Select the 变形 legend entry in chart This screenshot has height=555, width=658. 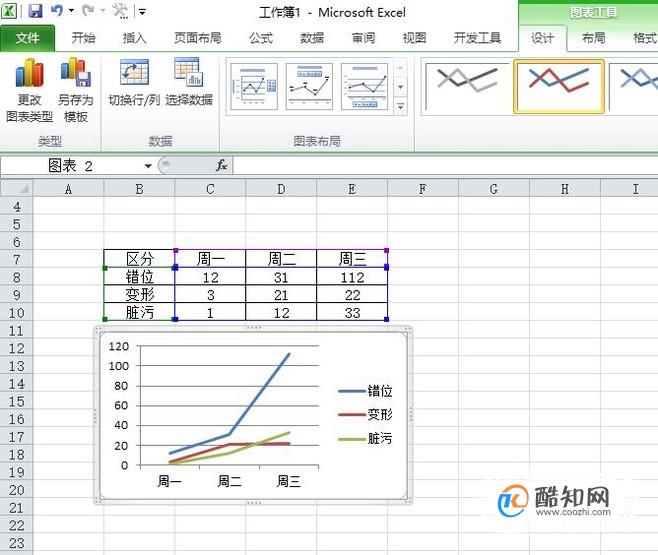pyautogui.click(x=365, y=415)
